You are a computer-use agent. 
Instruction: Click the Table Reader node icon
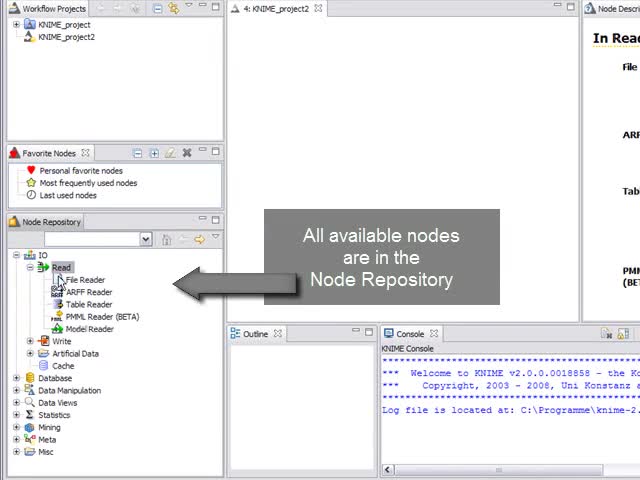pyautogui.click(x=58, y=304)
